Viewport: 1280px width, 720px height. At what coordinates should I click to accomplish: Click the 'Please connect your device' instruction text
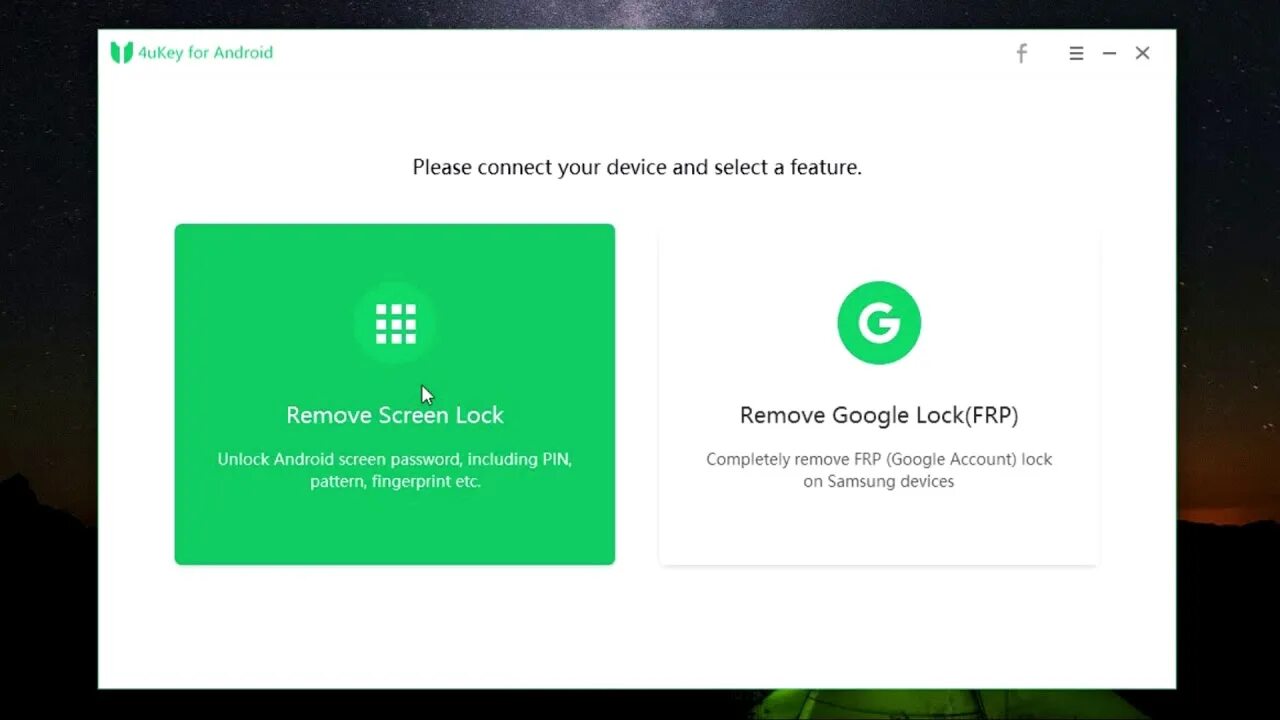pyautogui.click(x=637, y=167)
